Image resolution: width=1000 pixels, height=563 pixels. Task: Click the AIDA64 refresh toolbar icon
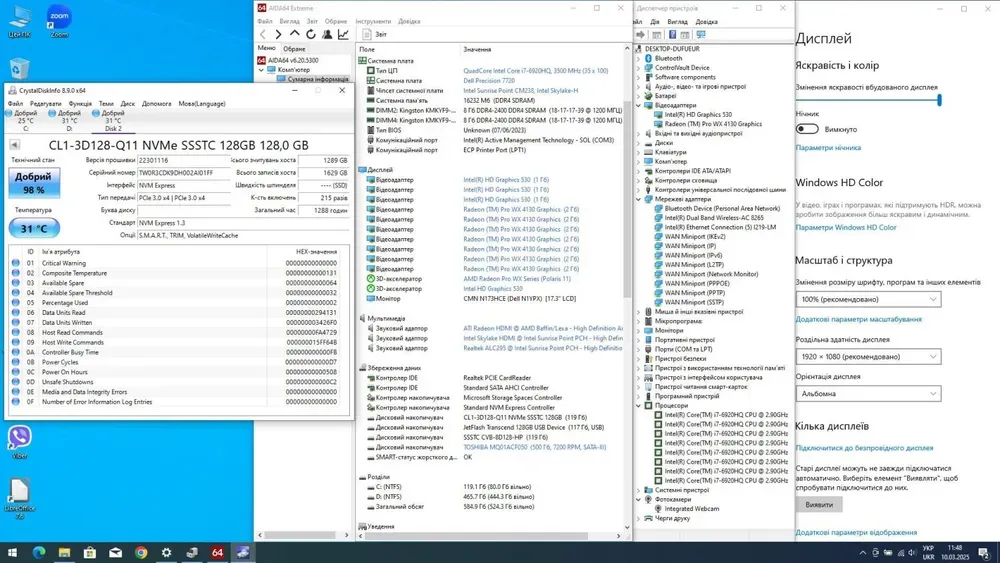tap(311, 34)
